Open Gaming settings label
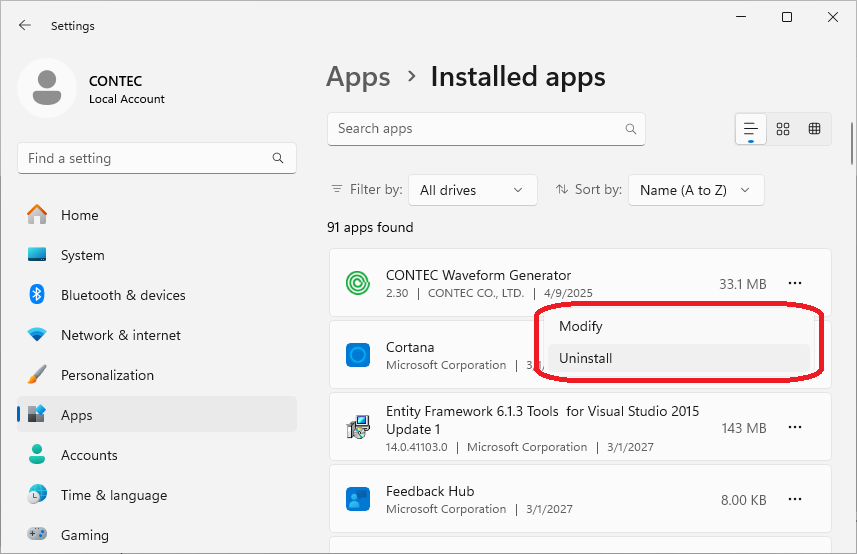 [85, 535]
